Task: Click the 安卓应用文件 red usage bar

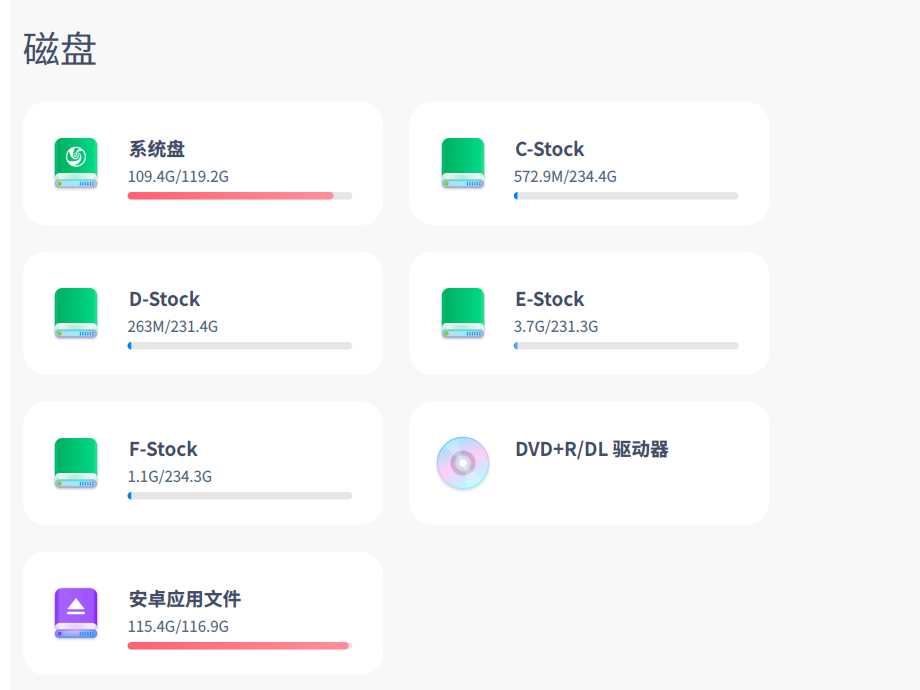Action: point(238,646)
